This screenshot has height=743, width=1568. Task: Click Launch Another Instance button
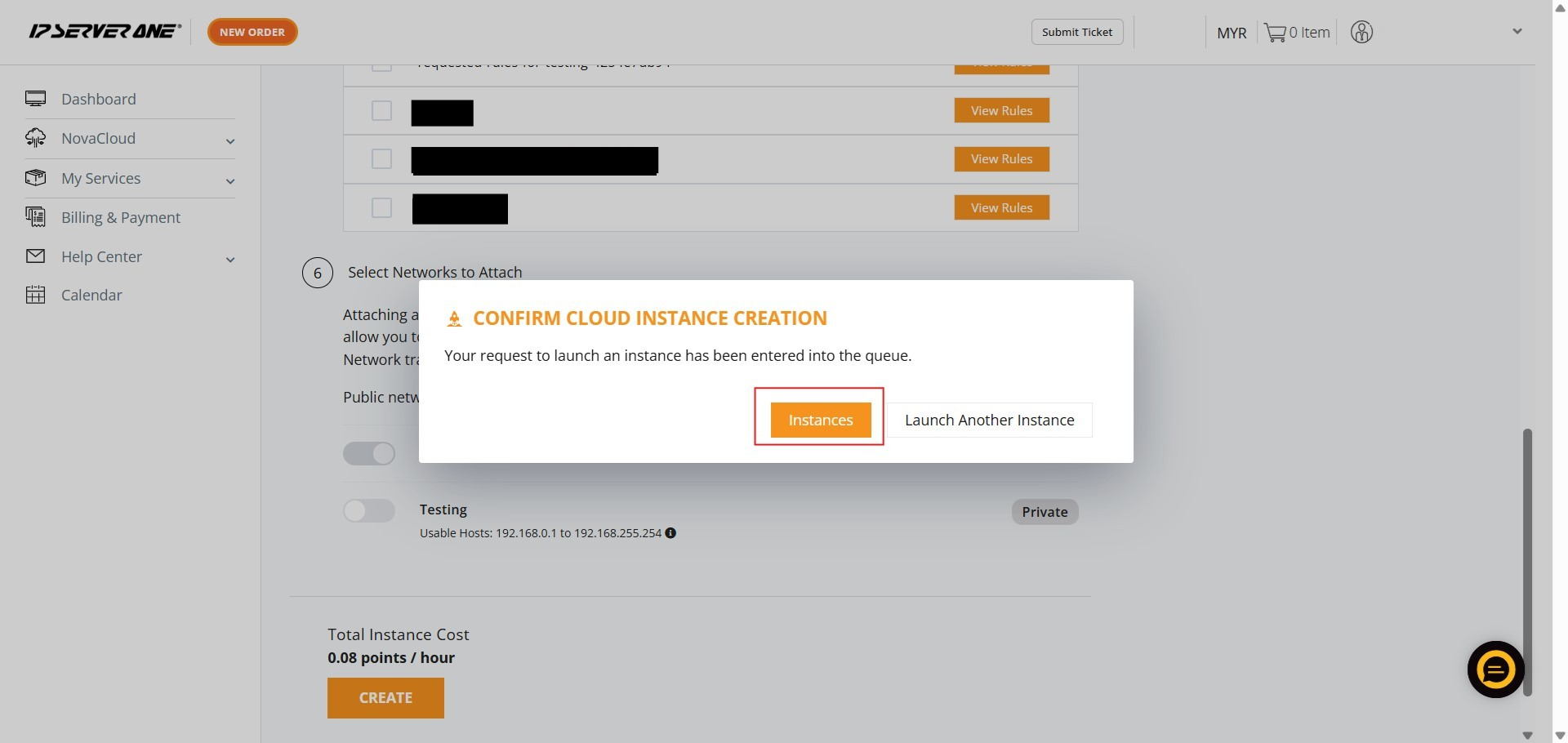click(989, 420)
